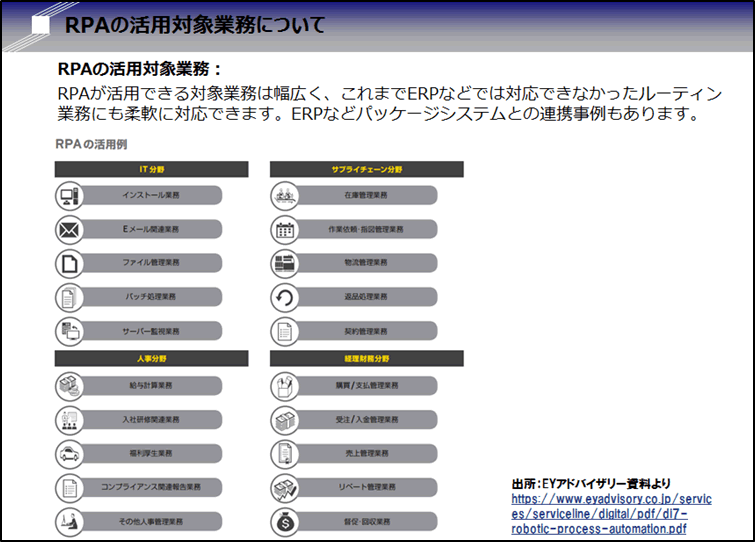Click the white square bullet beside the title
This screenshot has width=755, height=542.
42,26
